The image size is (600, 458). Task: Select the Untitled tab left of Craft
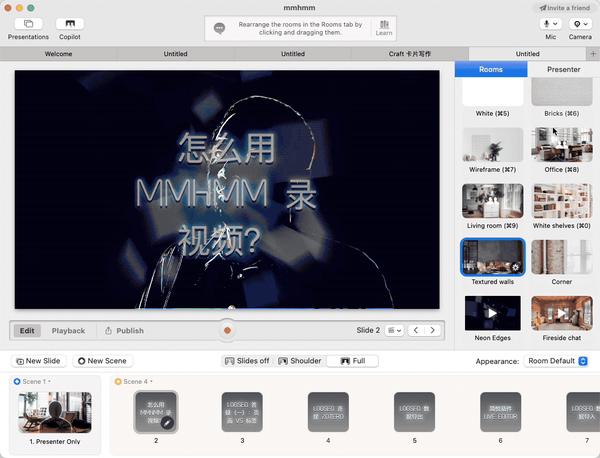click(293, 54)
